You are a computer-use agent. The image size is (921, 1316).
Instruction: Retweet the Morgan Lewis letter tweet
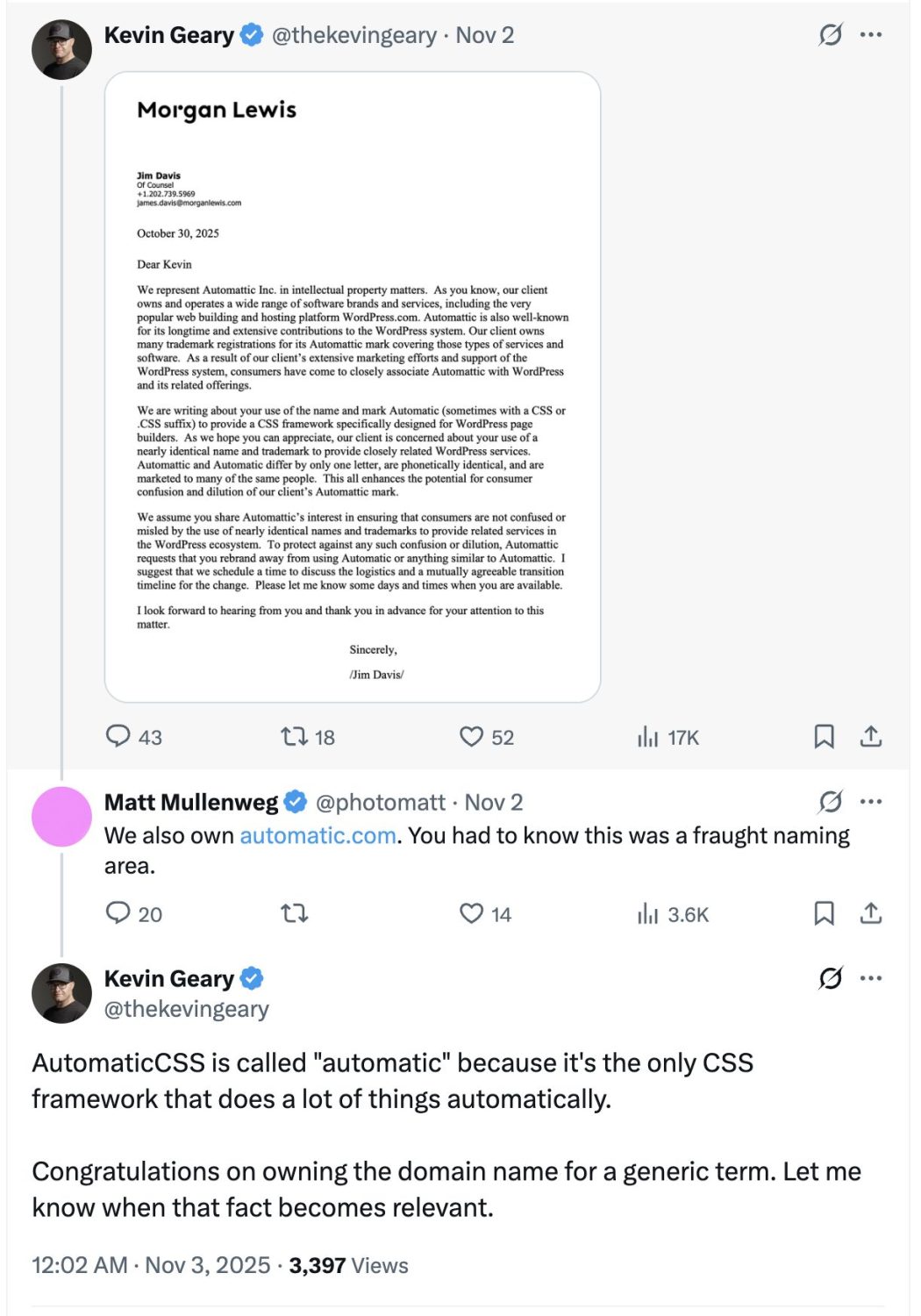(x=294, y=736)
